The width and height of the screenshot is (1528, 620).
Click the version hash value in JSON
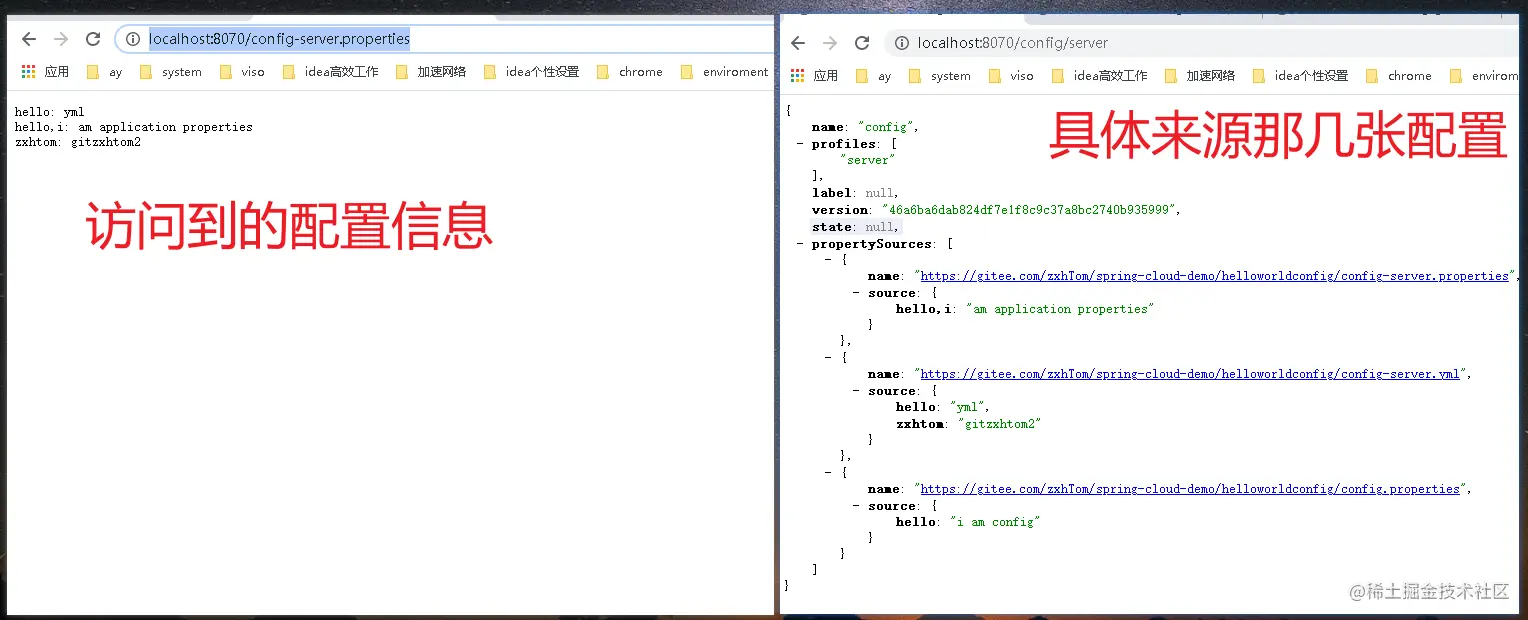click(1027, 210)
